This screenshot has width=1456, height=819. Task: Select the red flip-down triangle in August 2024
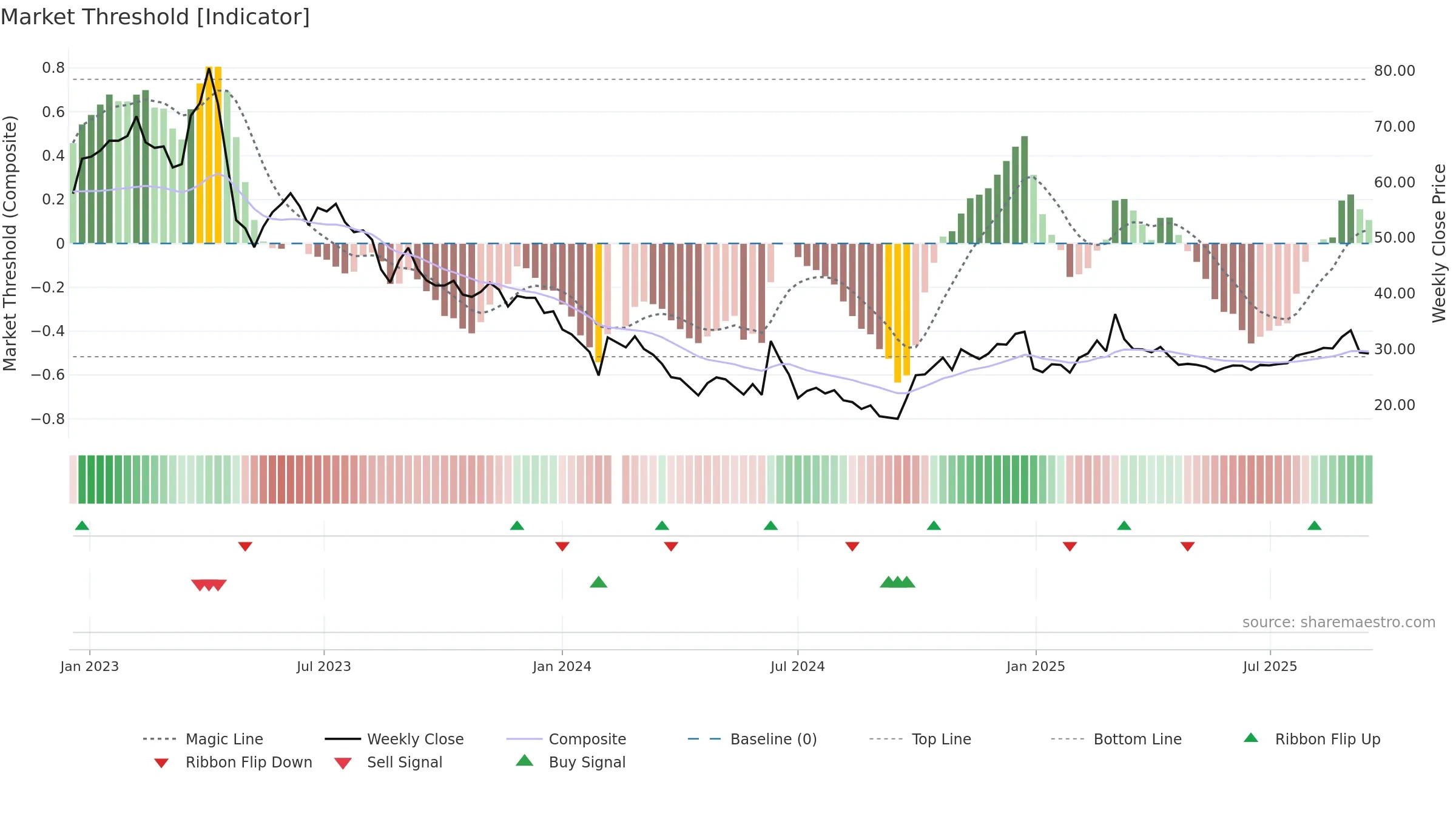(852, 547)
